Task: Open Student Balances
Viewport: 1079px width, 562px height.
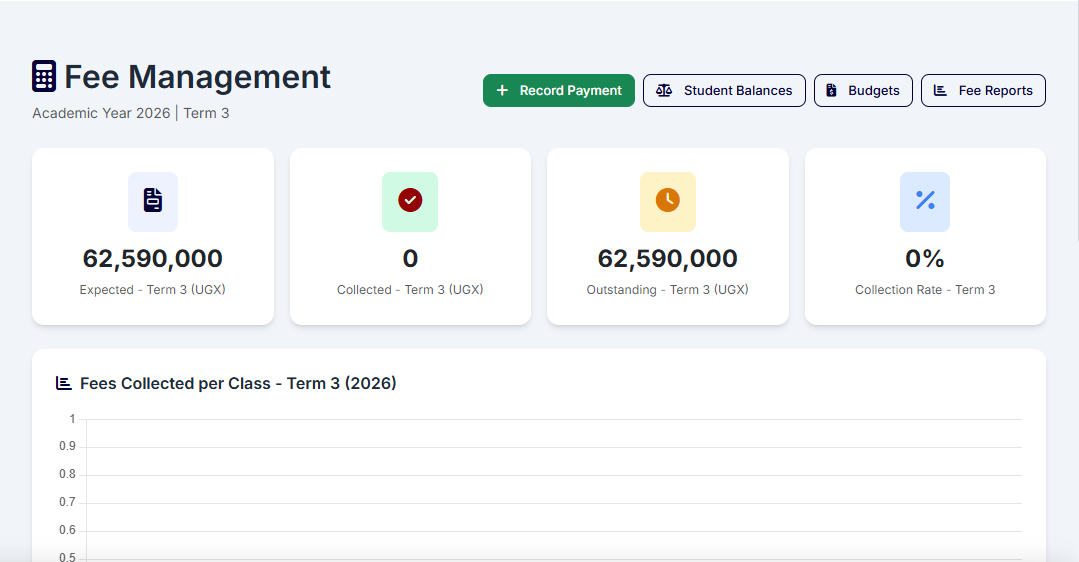Action: click(x=724, y=91)
